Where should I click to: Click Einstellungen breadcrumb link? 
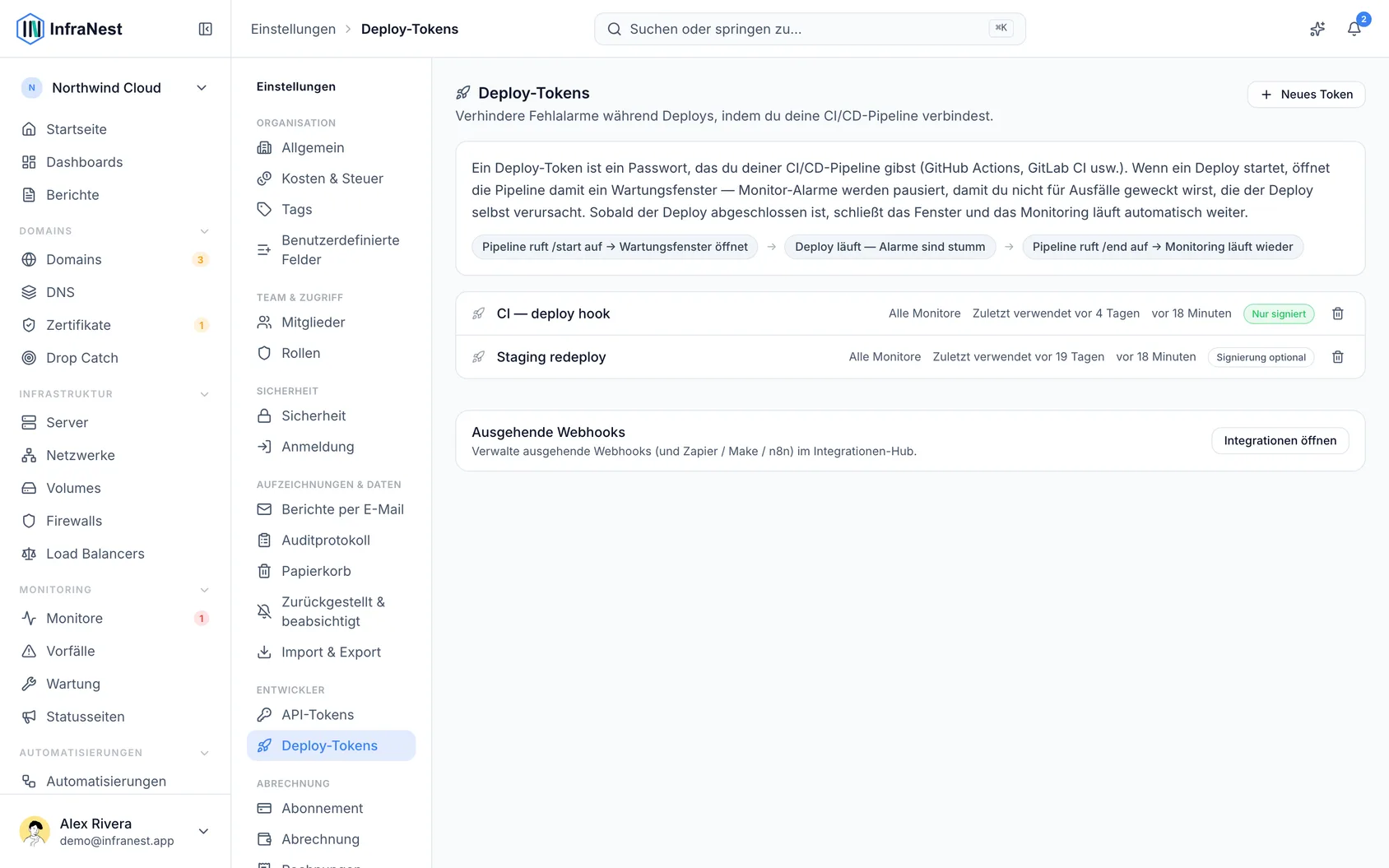(293, 29)
